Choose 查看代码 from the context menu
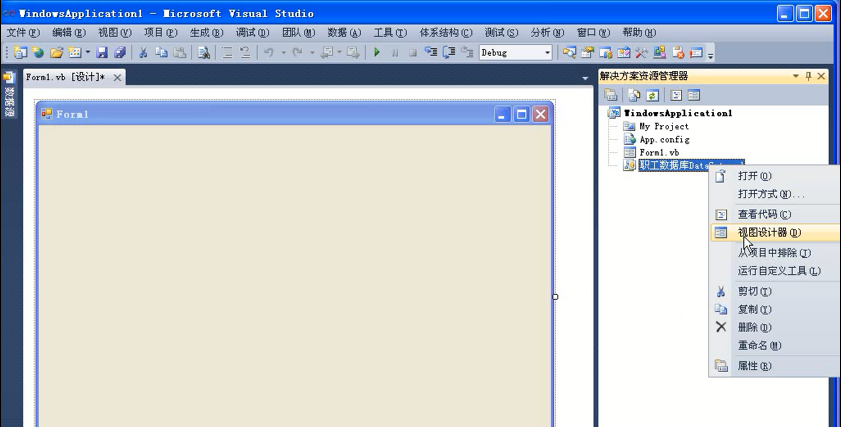 pyautogui.click(x=774, y=215)
